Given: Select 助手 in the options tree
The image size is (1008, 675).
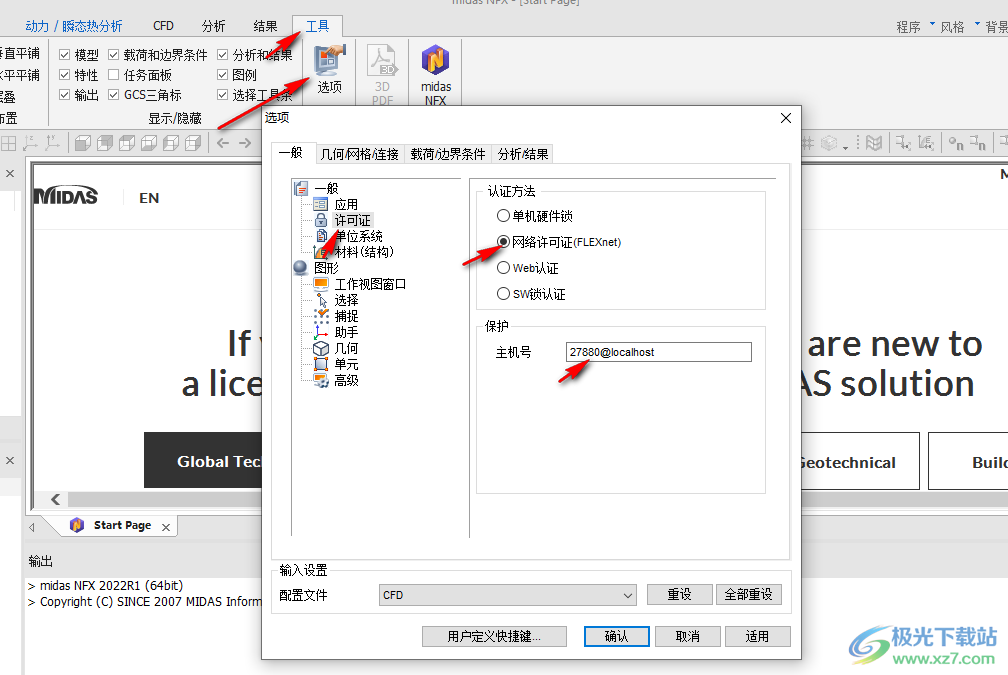Looking at the screenshot, I should [x=346, y=332].
